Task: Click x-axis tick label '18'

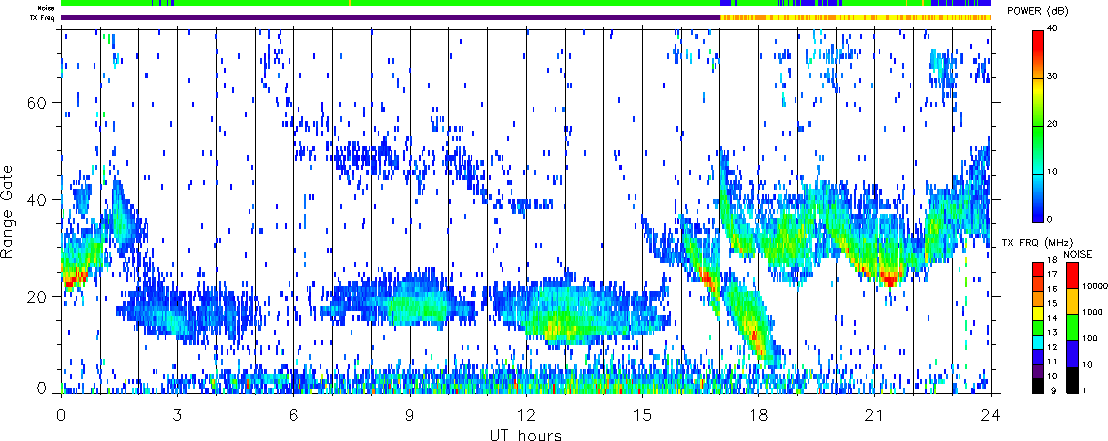Action: tap(758, 414)
